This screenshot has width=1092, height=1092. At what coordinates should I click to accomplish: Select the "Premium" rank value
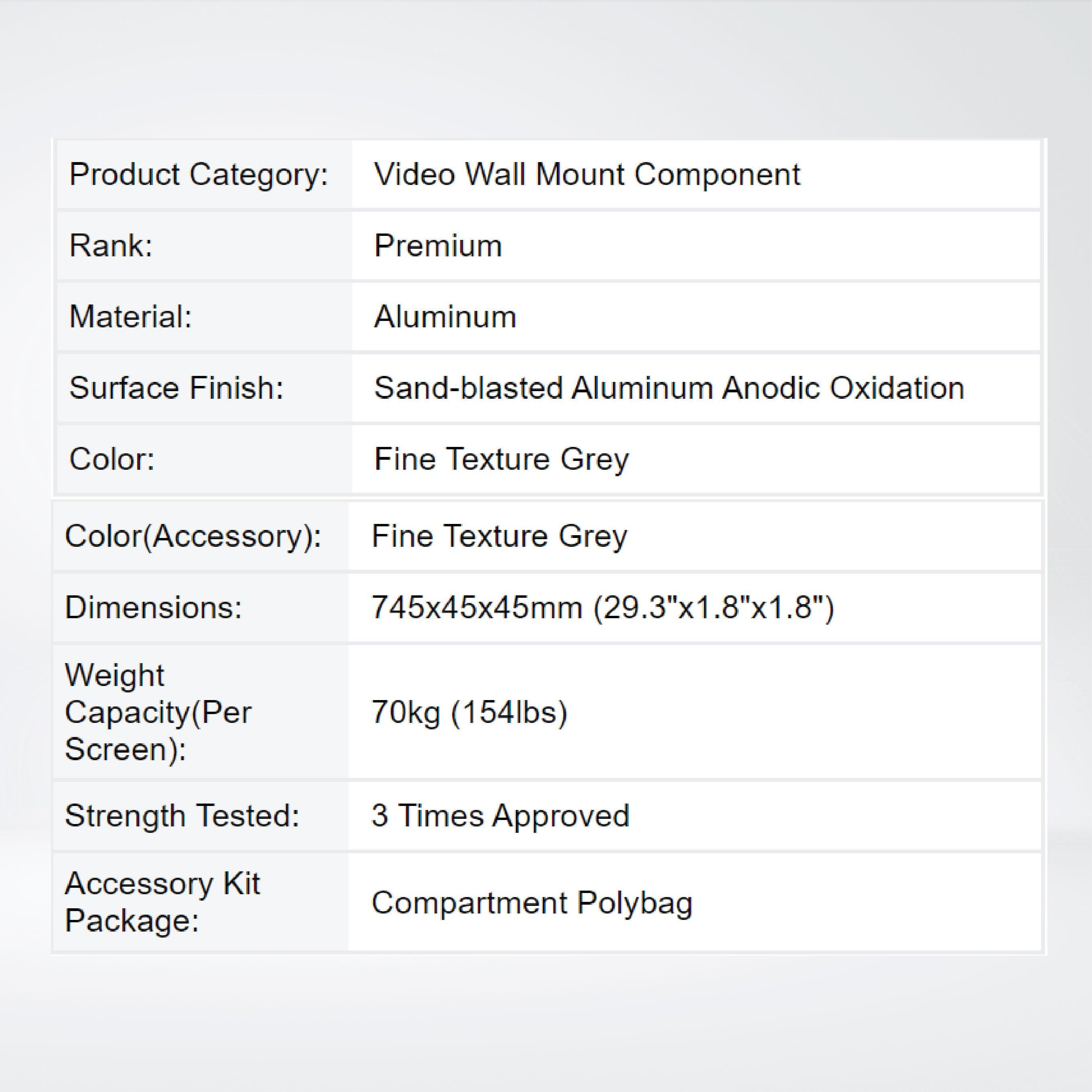click(438, 246)
